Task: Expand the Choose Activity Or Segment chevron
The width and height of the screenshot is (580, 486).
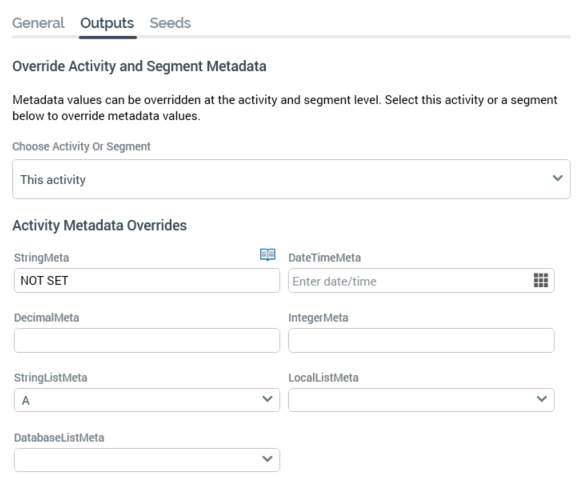Action: pos(557,178)
